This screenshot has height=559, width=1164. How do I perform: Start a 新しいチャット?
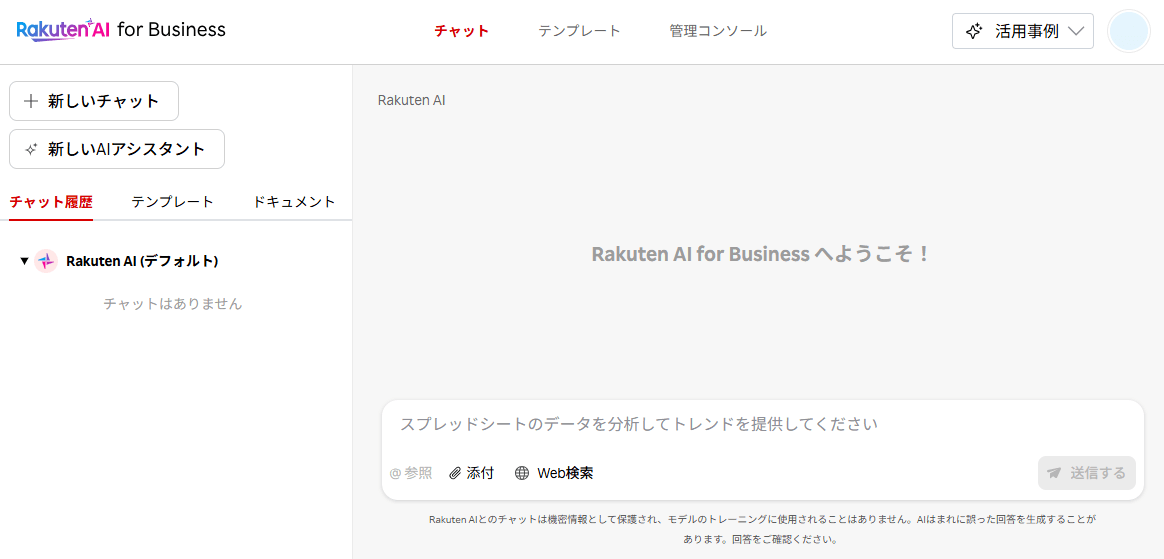[94, 101]
